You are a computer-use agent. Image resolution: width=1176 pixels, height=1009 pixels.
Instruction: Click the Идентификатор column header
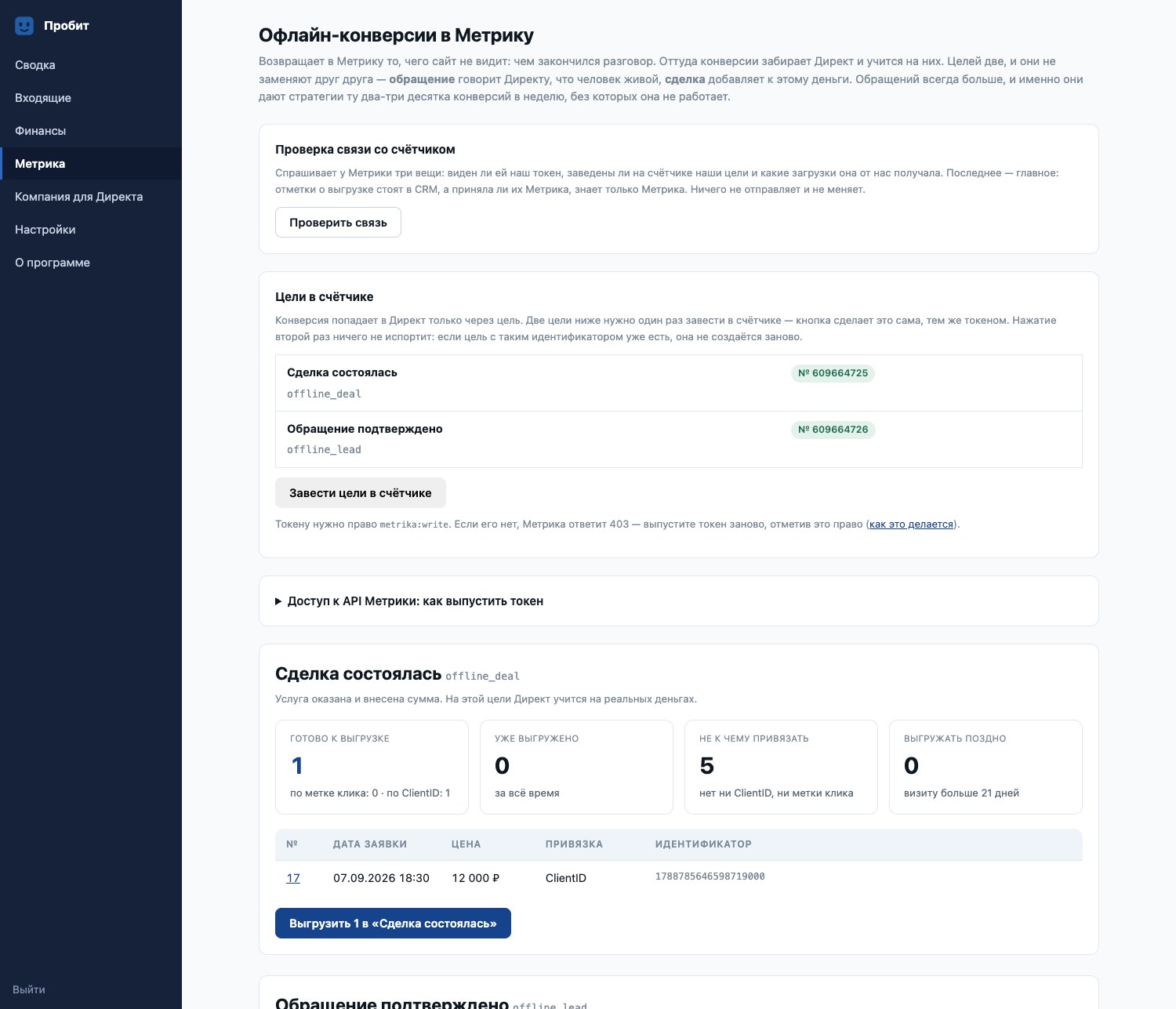click(x=703, y=844)
